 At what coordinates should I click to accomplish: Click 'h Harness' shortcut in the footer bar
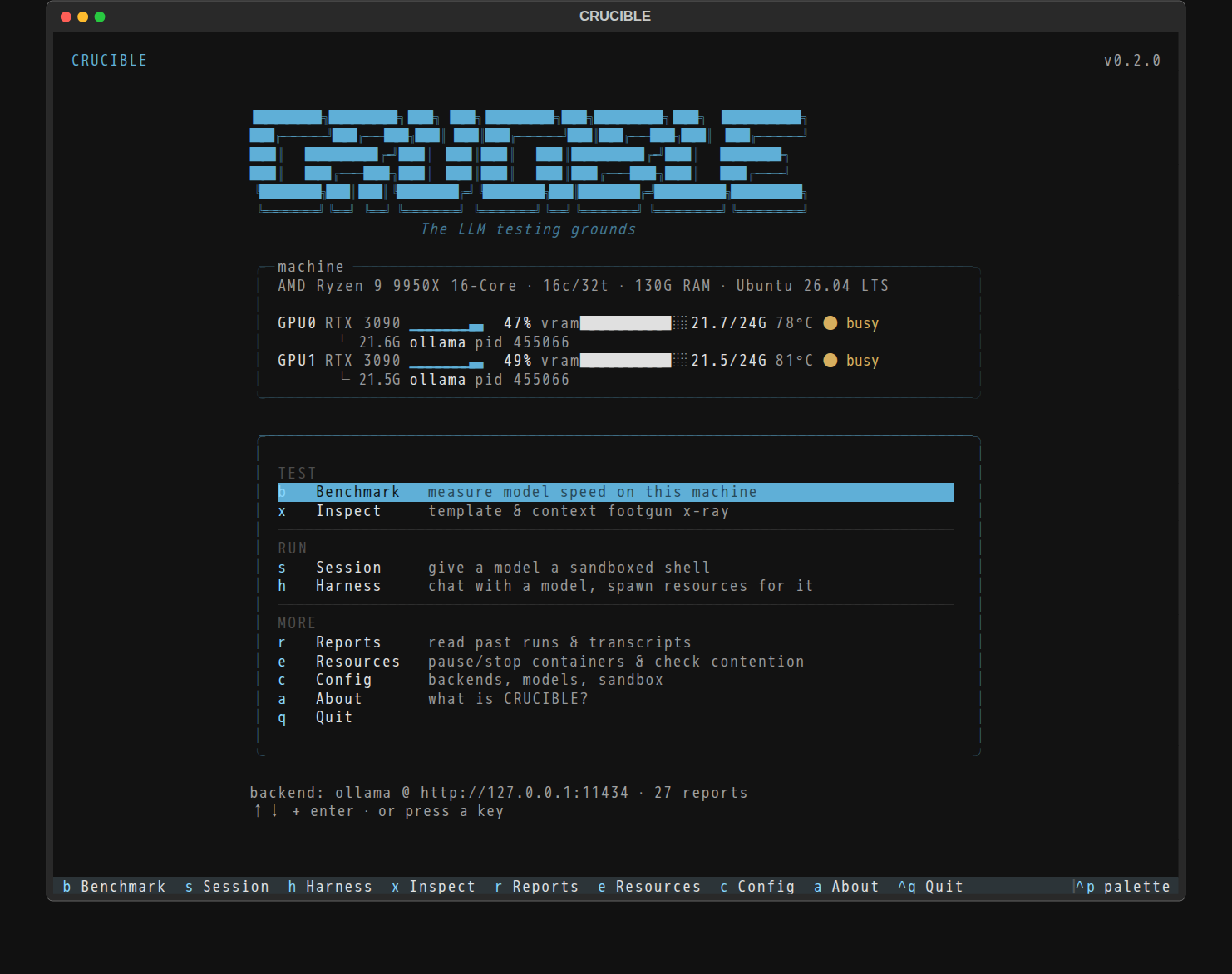click(330, 887)
